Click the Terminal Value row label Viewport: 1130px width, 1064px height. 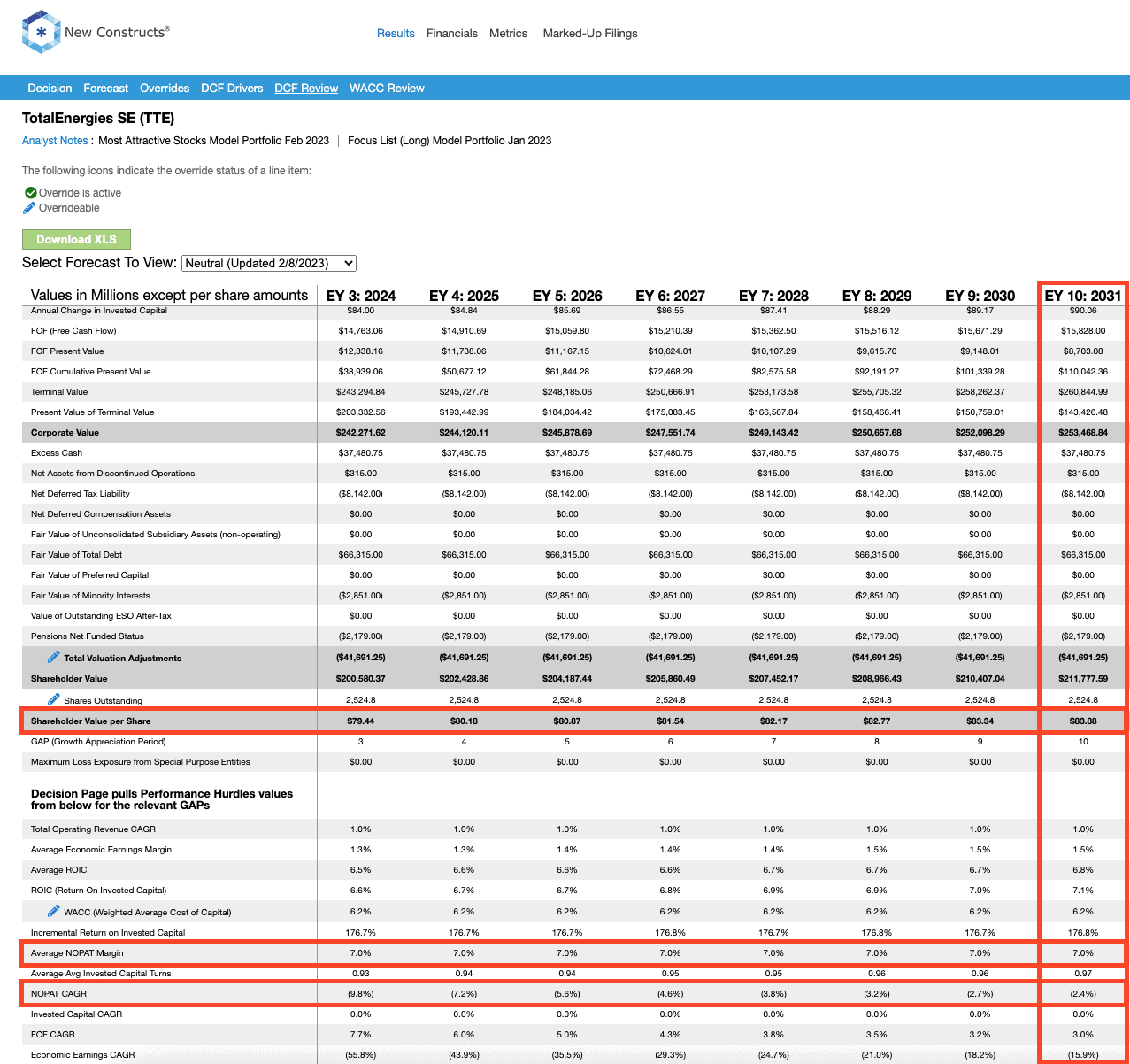59,392
